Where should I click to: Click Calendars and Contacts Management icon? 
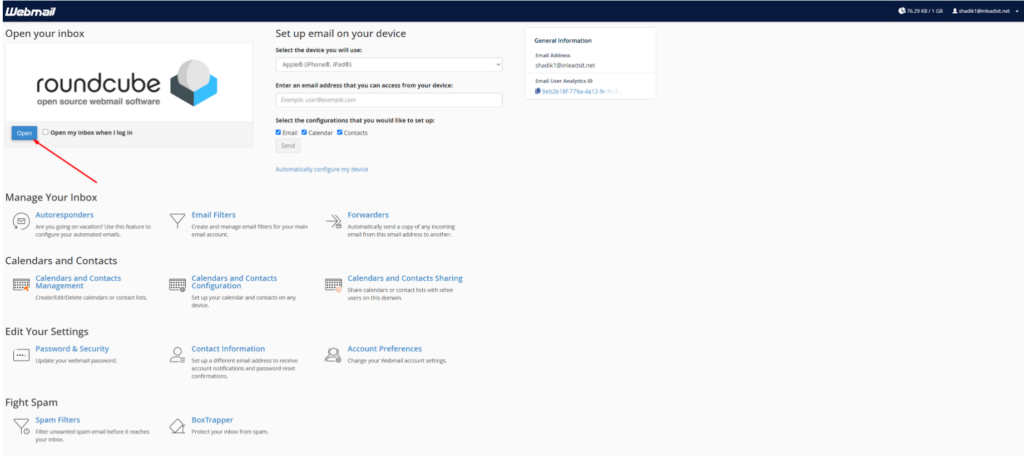pos(22,285)
